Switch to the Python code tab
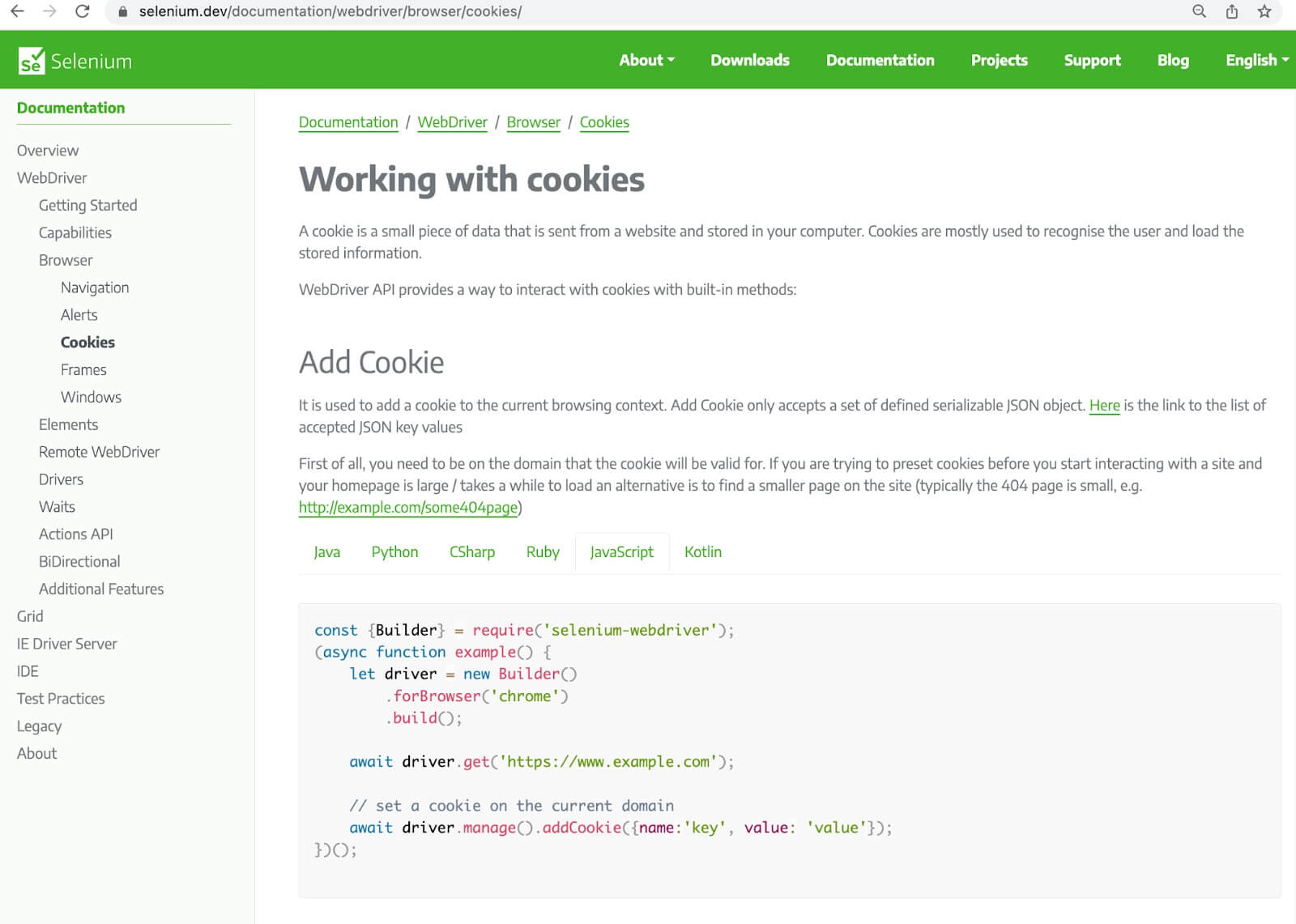The width and height of the screenshot is (1296, 924). (394, 551)
